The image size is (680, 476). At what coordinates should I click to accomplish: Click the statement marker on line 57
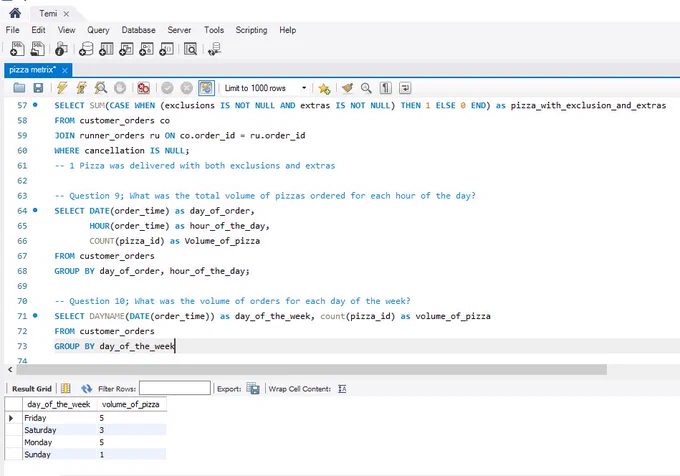[35, 105]
